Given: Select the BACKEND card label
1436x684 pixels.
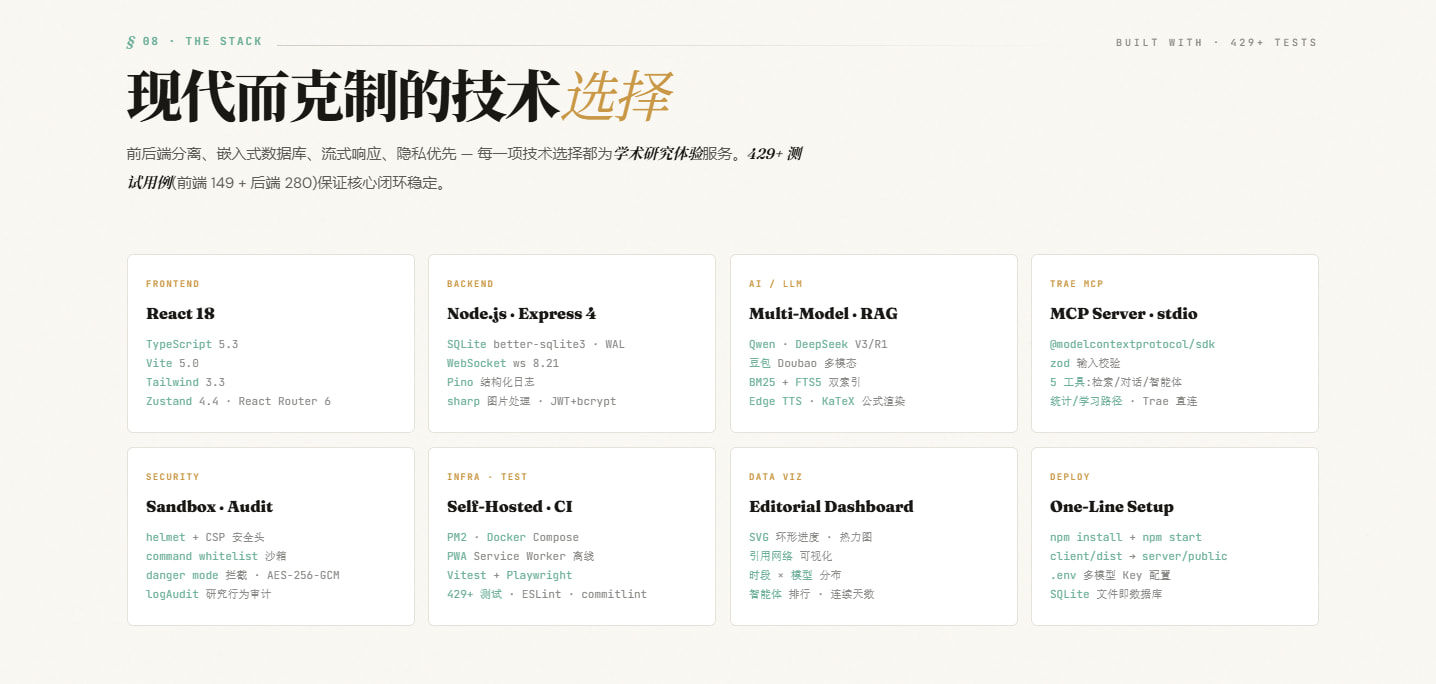Looking at the screenshot, I should pos(470,284).
